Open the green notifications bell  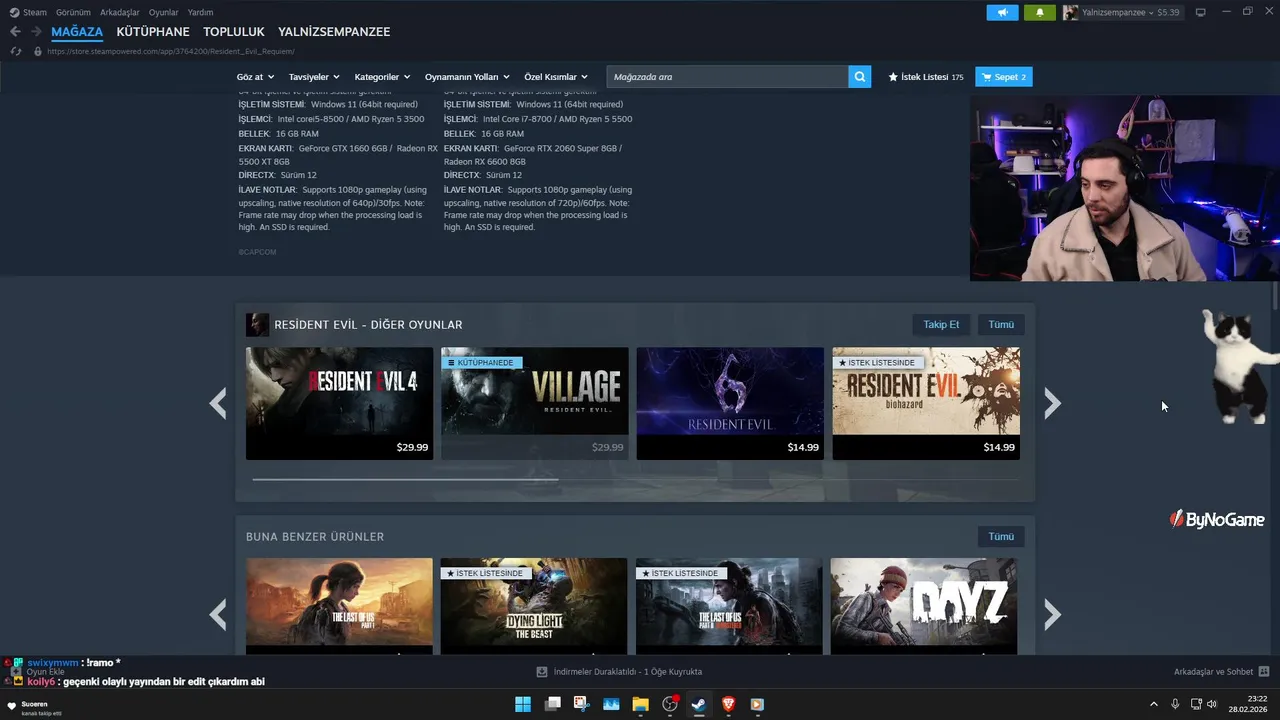(1040, 13)
